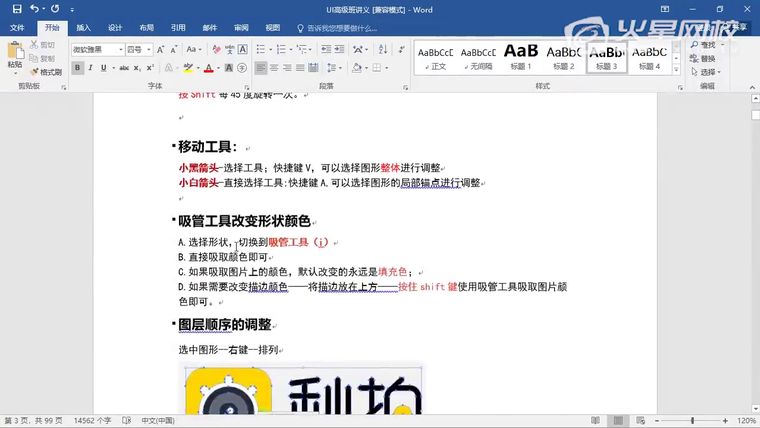Toggle bold formatting
The height and width of the screenshot is (428, 760).
point(77,68)
